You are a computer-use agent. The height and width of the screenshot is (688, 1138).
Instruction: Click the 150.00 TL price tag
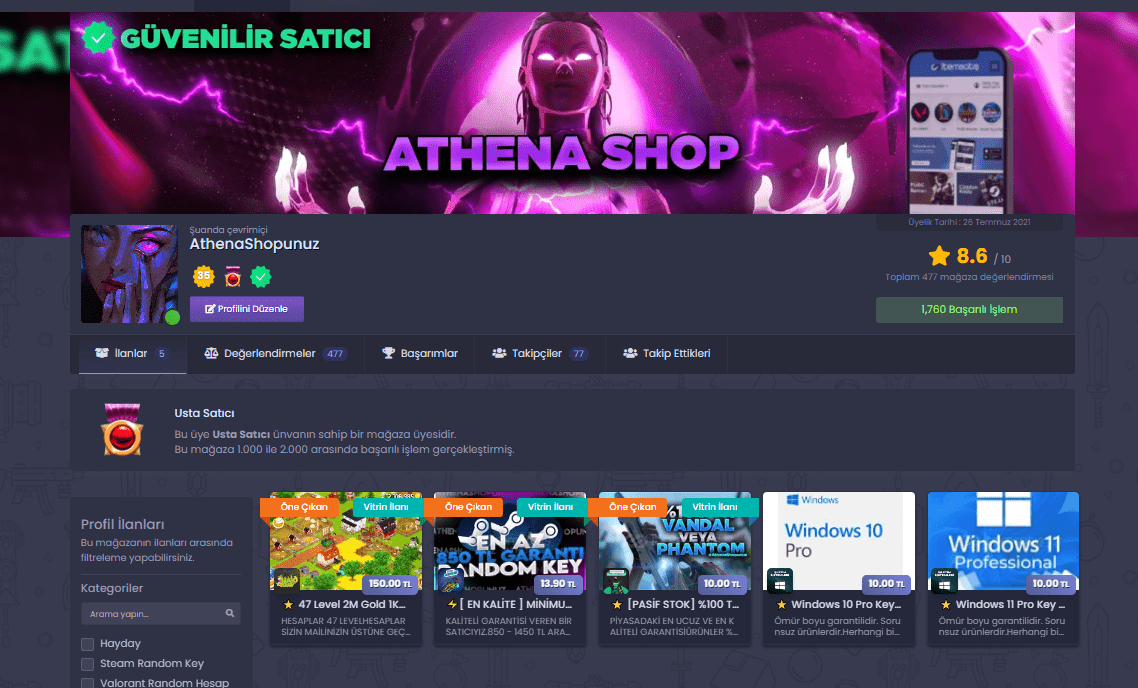click(x=390, y=583)
